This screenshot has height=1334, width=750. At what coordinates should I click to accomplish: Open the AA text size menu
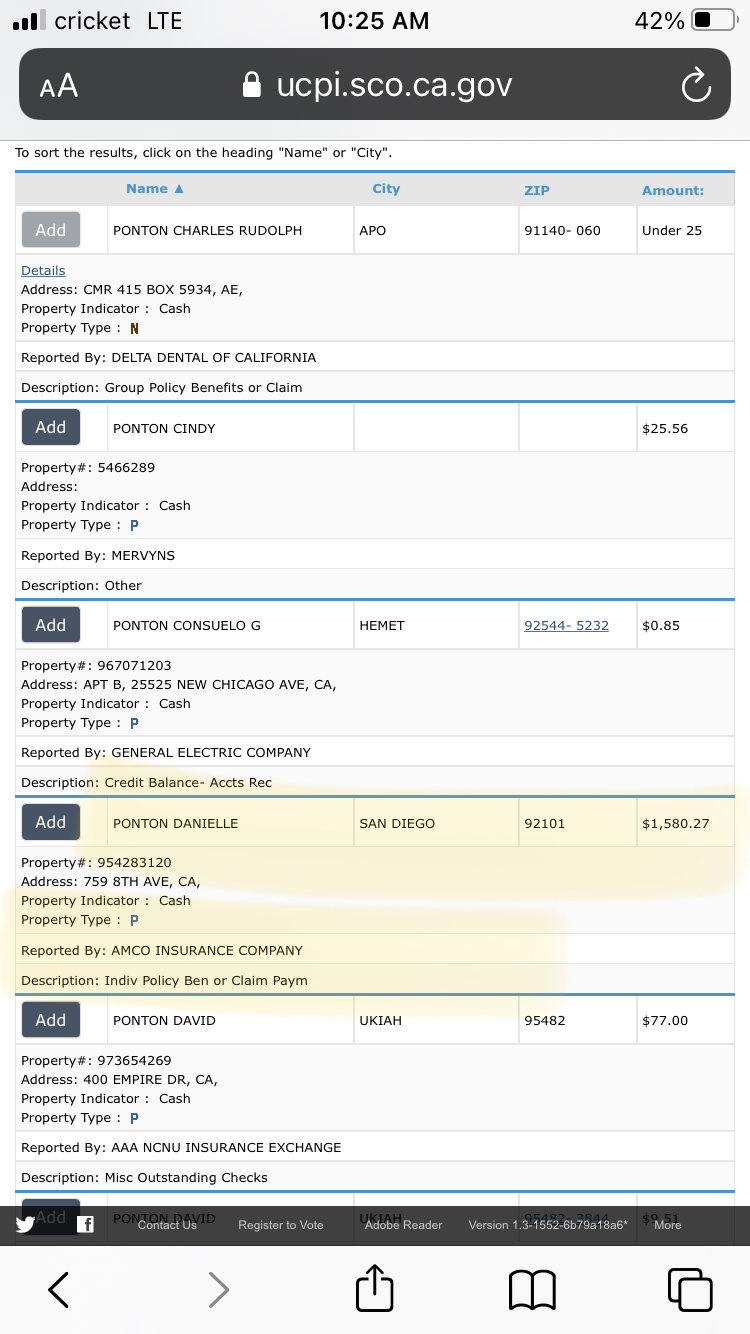point(59,86)
